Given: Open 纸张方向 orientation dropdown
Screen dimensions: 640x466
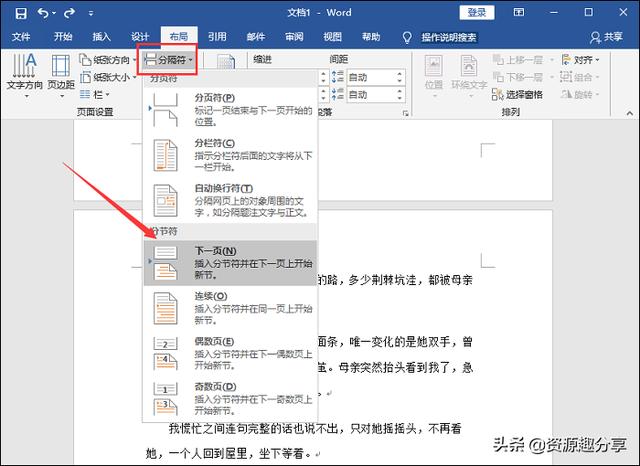Looking at the screenshot, I should tap(108, 60).
